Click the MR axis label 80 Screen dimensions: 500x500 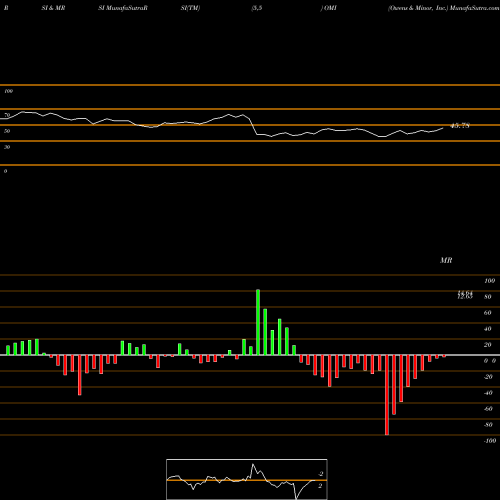pyautogui.click(x=488, y=297)
